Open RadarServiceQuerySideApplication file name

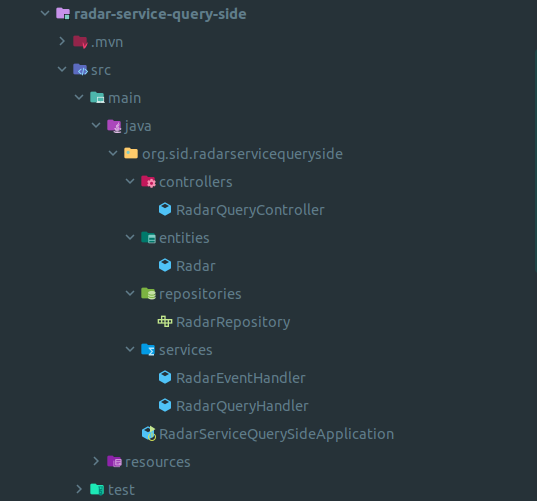(277, 435)
